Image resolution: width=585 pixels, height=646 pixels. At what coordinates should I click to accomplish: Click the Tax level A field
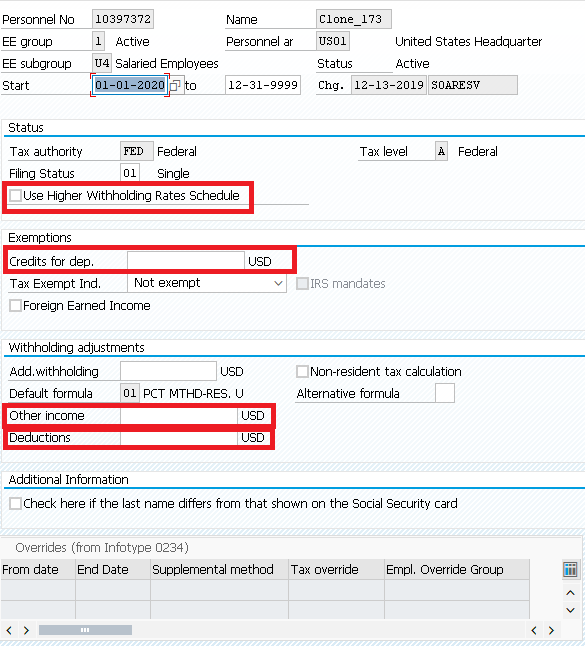click(x=442, y=151)
